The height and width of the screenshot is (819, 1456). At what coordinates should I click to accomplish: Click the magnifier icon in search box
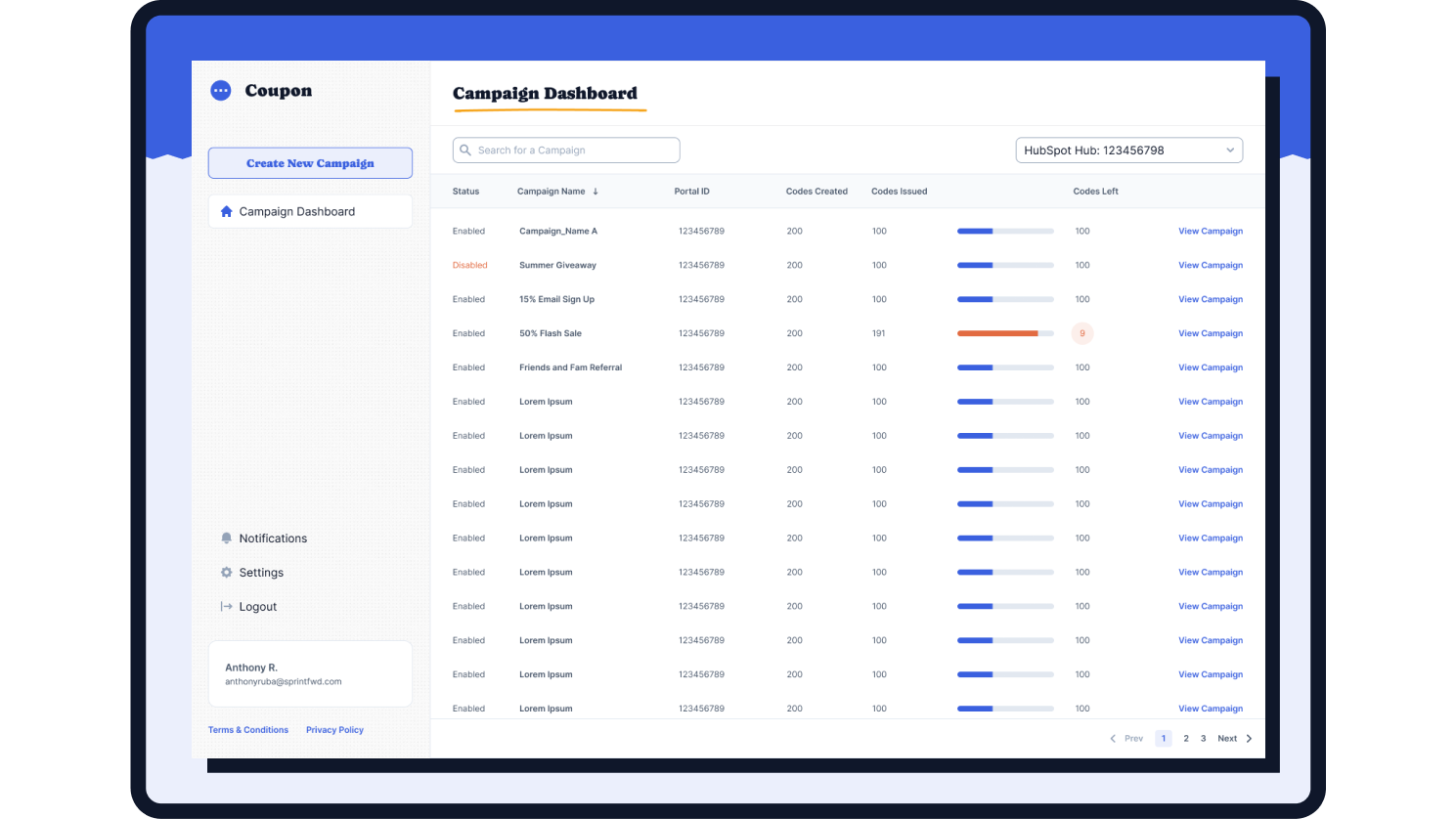[x=465, y=151]
